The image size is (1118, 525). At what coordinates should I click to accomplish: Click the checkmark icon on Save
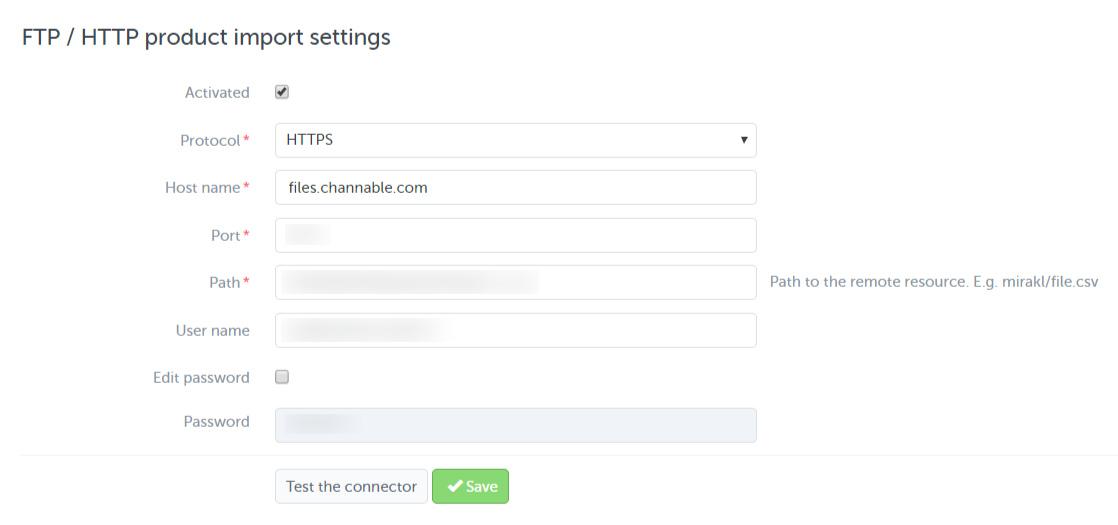(455, 486)
